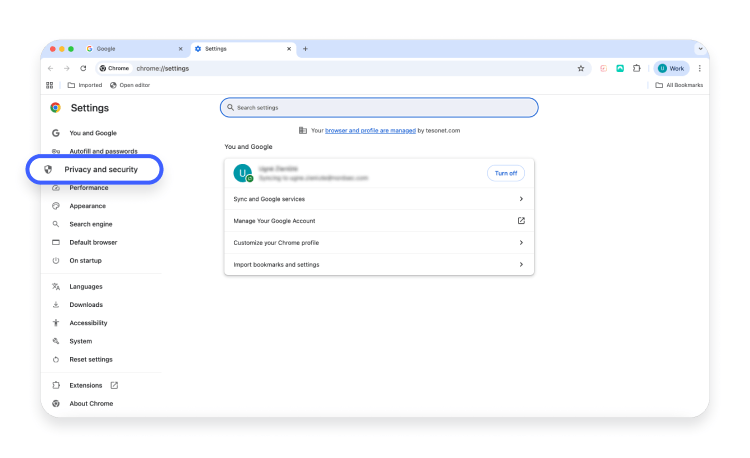
Task: Click the managed-by-organization building icon
Action: [x=303, y=130]
